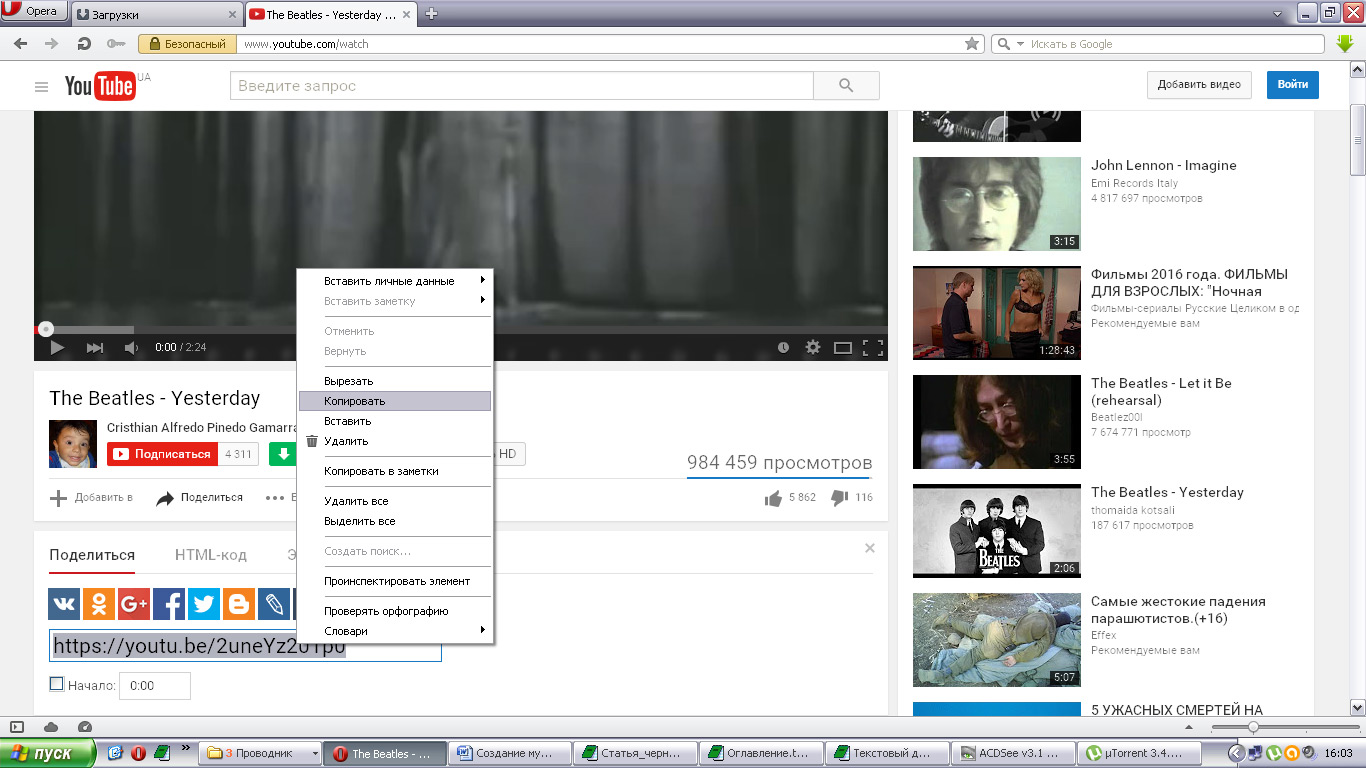Click the YouTube search input field
Screen dimensions: 1366x768
click(522, 86)
